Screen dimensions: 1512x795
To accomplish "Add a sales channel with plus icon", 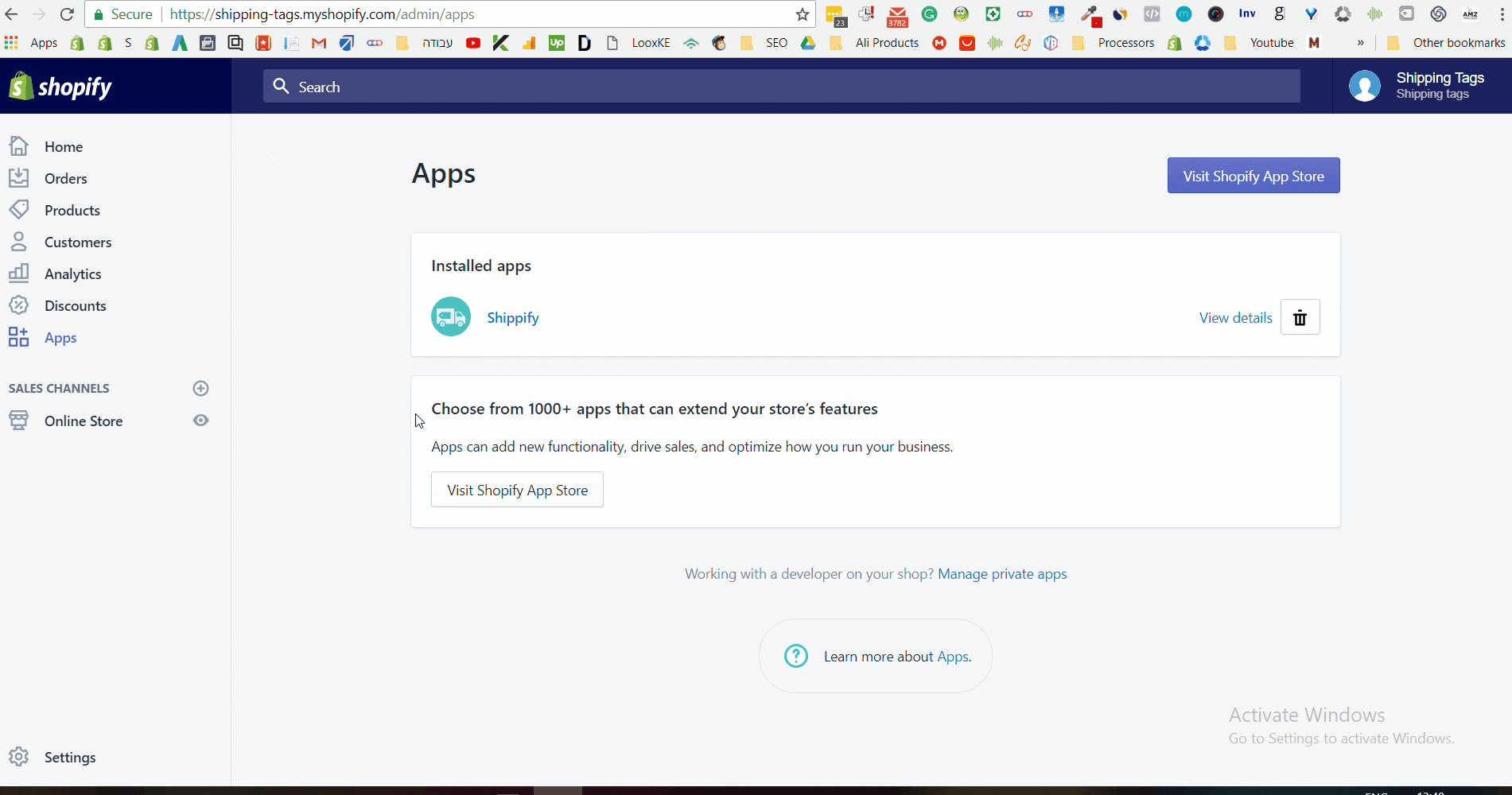I will (x=201, y=388).
